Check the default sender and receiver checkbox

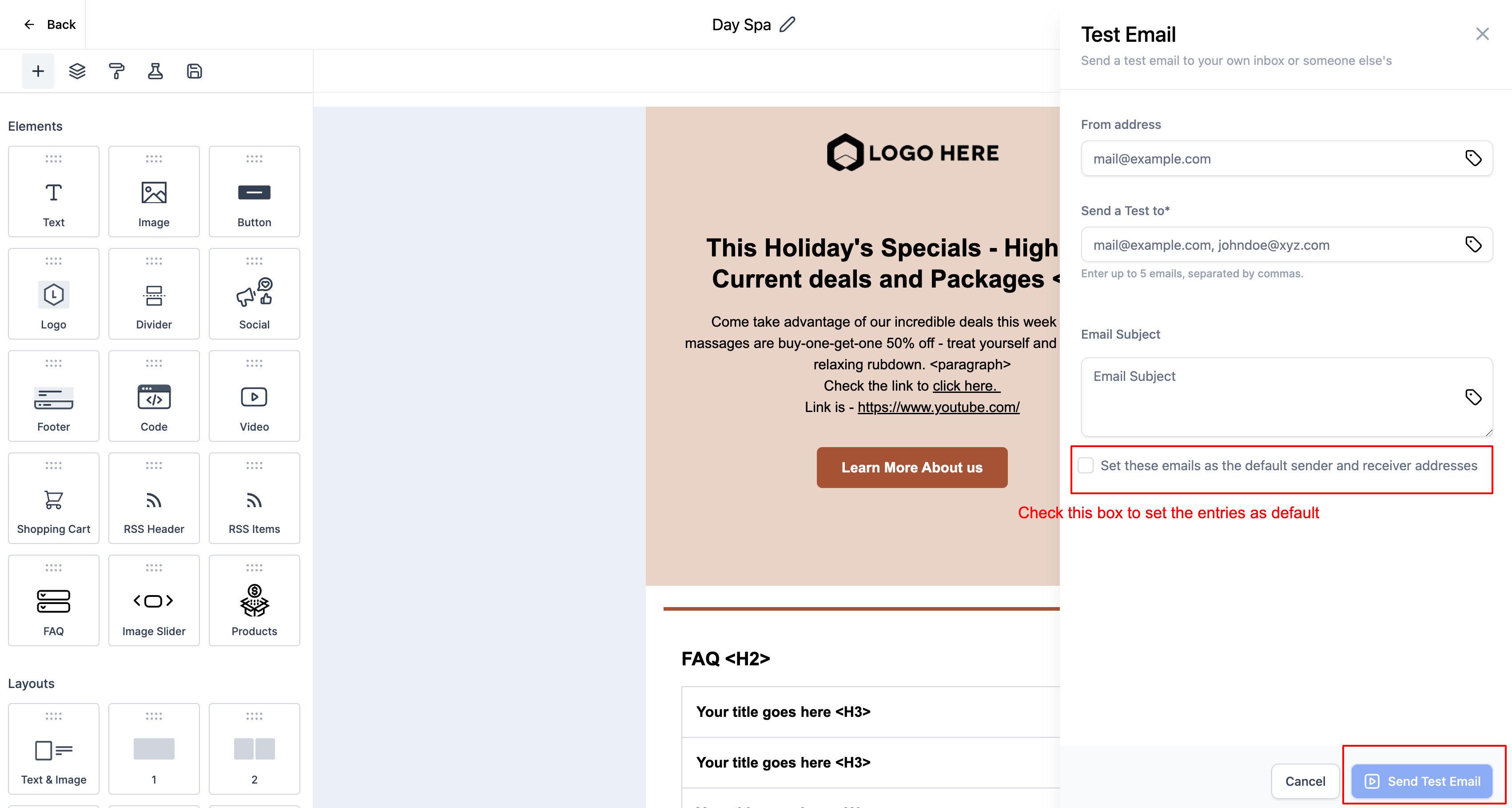[1086, 466]
